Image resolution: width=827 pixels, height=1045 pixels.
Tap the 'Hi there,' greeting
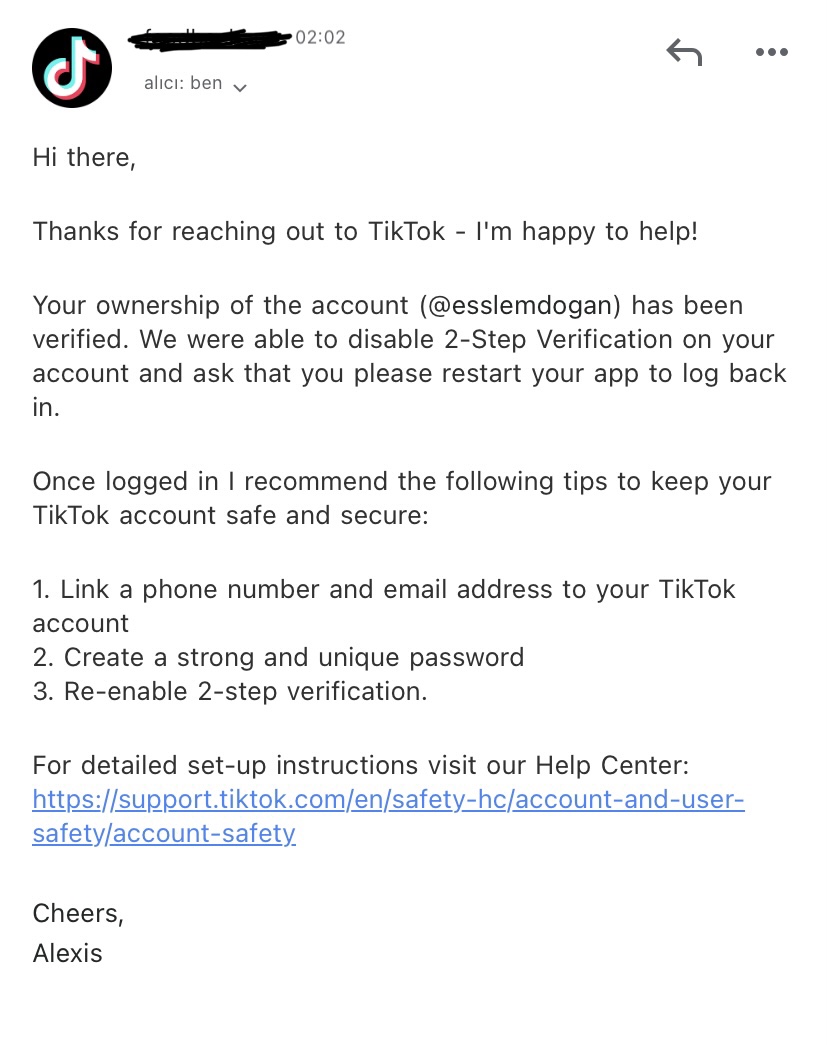point(84,158)
